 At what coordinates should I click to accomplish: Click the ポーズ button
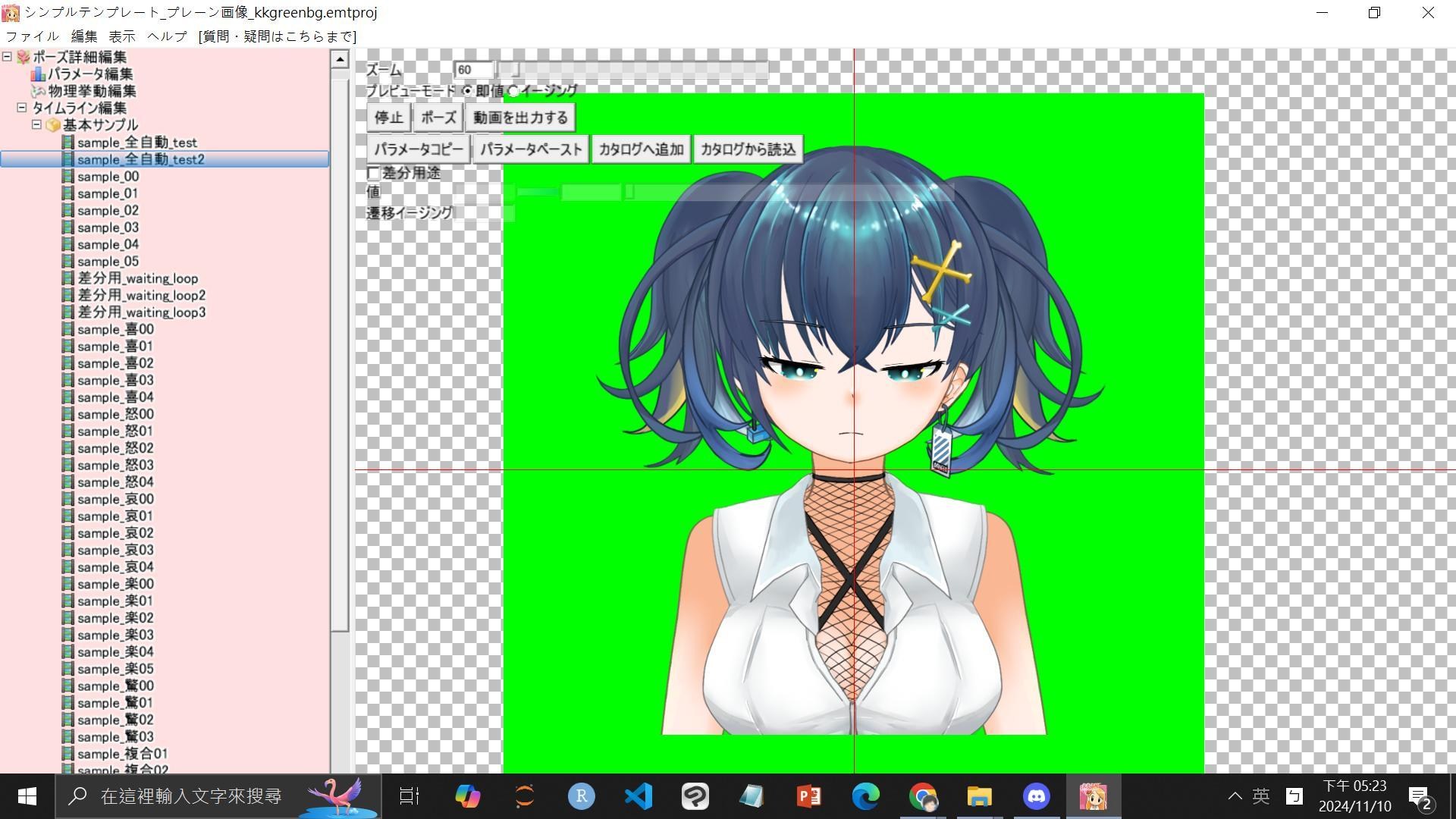click(438, 118)
